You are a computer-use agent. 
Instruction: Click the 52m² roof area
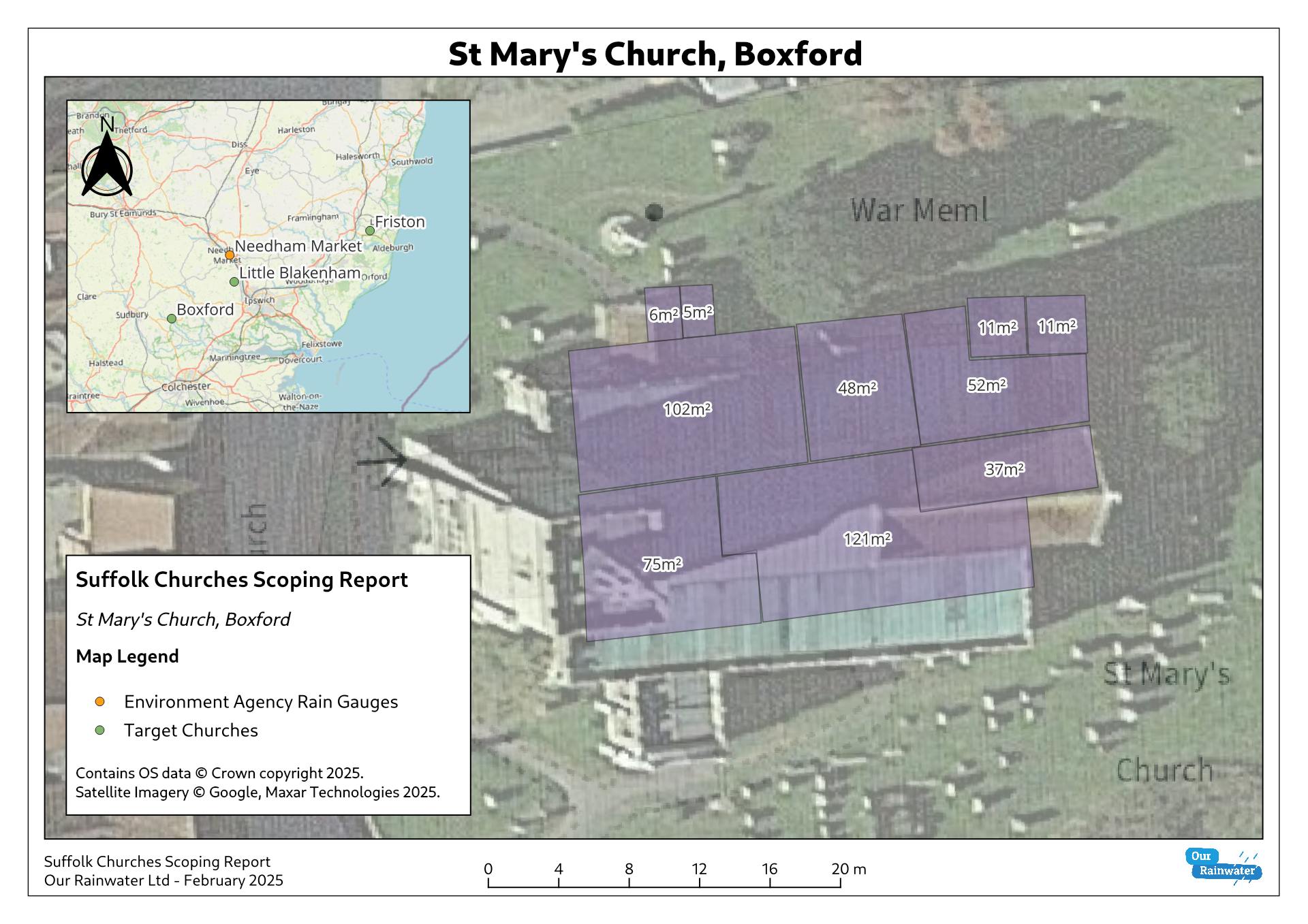[986, 385]
